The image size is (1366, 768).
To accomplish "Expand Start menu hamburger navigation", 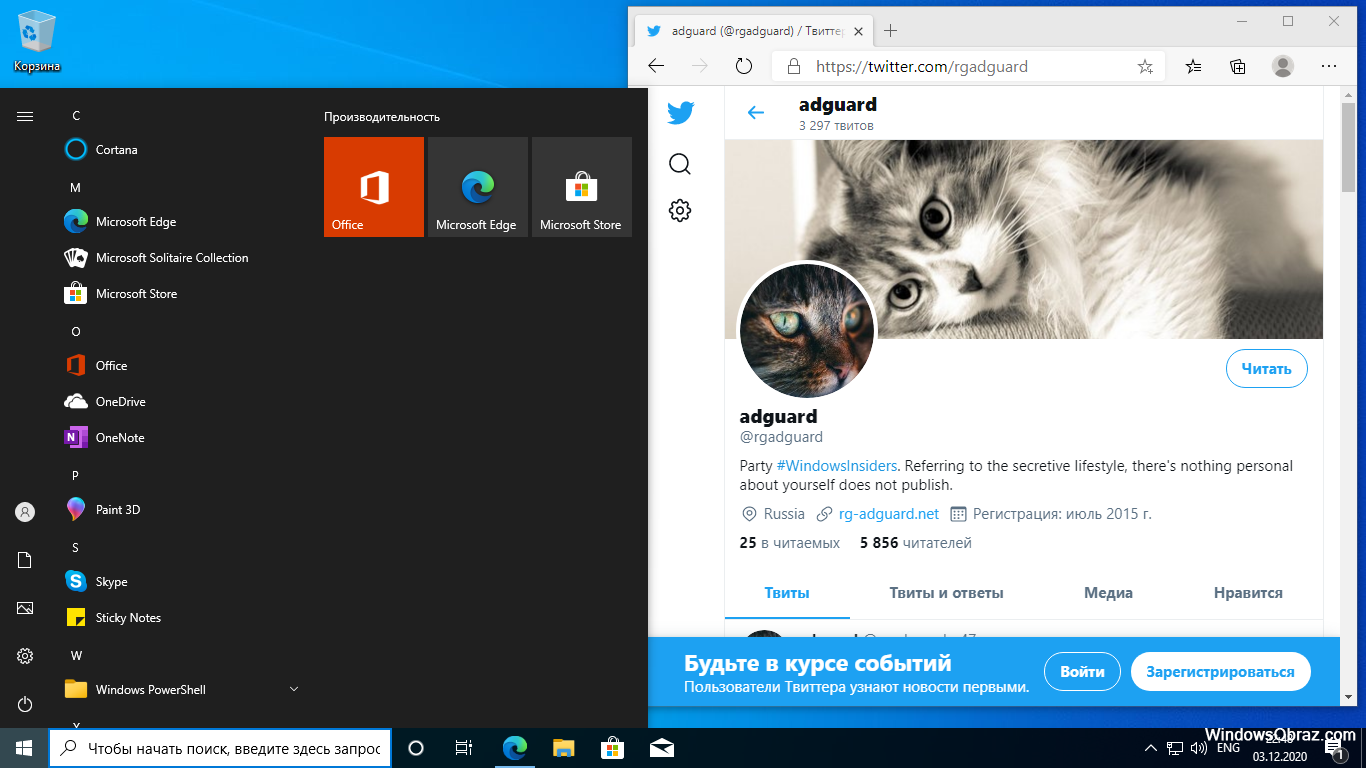I will tap(25, 116).
